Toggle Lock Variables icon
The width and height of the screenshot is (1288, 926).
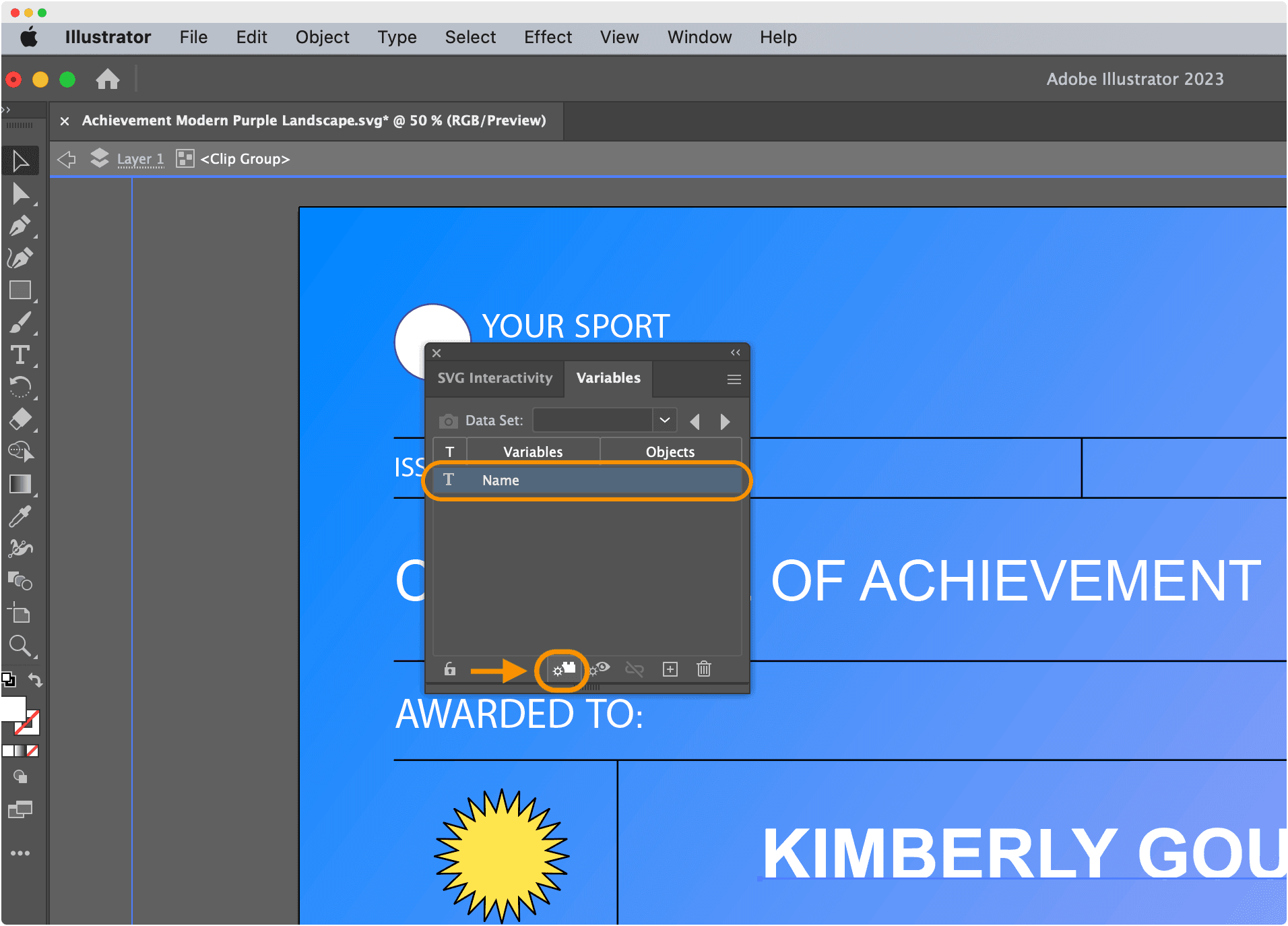[x=450, y=669]
